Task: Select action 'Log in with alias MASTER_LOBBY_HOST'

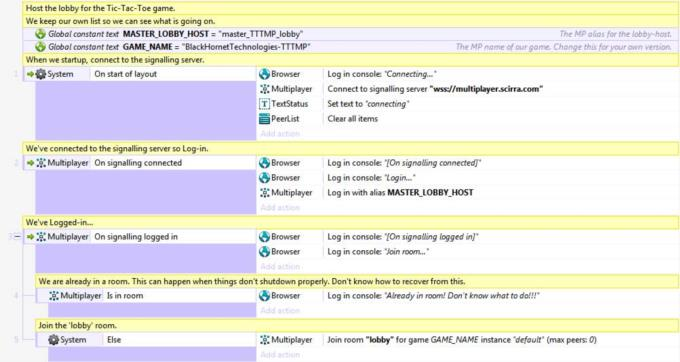Action: click(x=400, y=192)
